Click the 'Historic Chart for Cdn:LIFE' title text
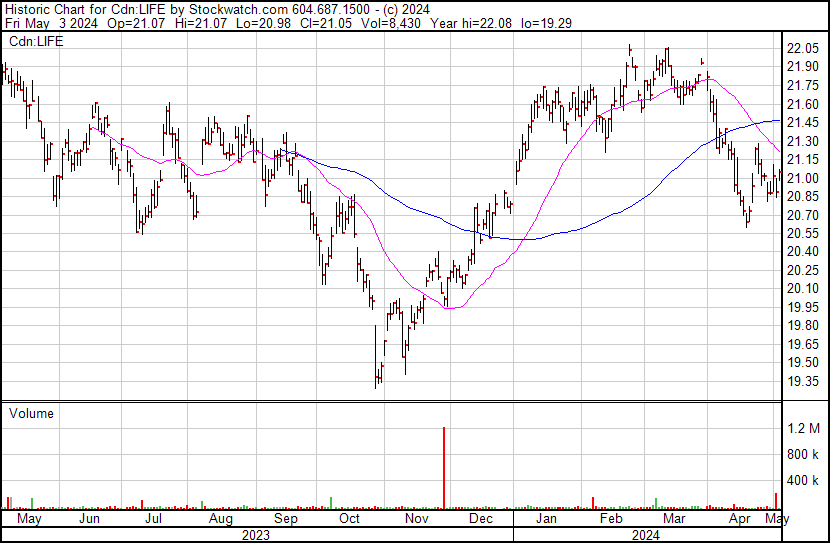The width and height of the screenshot is (830, 543). (x=85, y=10)
